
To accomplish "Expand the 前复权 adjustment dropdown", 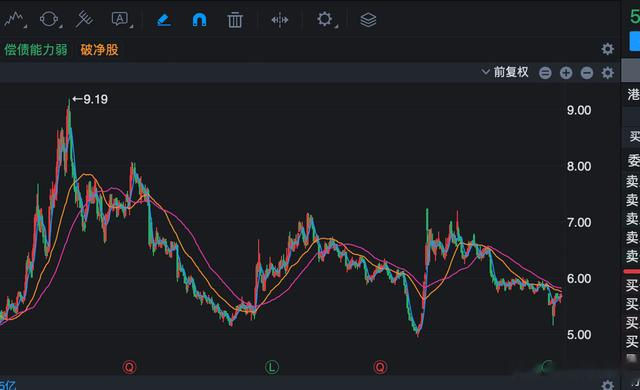I will pos(505,72).
